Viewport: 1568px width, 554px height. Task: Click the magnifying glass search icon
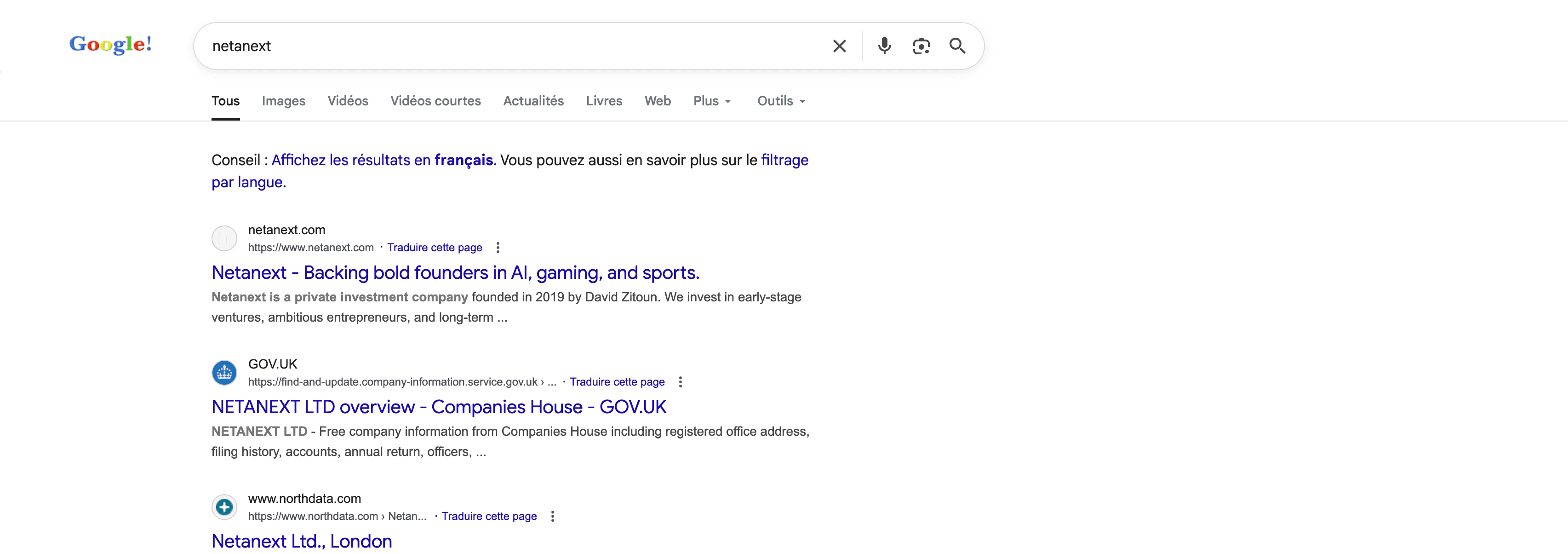[957, 46]
